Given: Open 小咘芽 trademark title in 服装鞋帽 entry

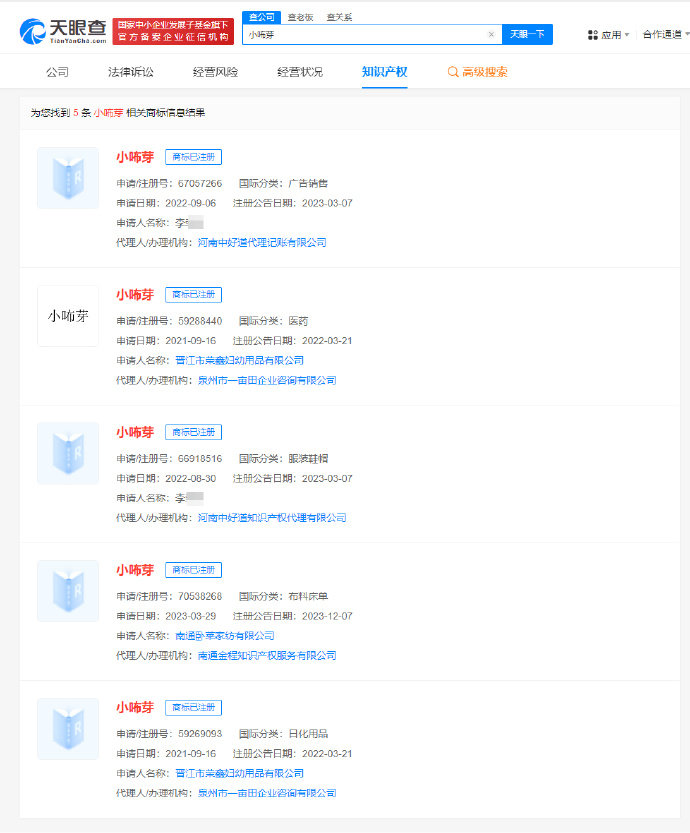Looking at the screenshot, I should pyautogui.click(x=135, y=432).
